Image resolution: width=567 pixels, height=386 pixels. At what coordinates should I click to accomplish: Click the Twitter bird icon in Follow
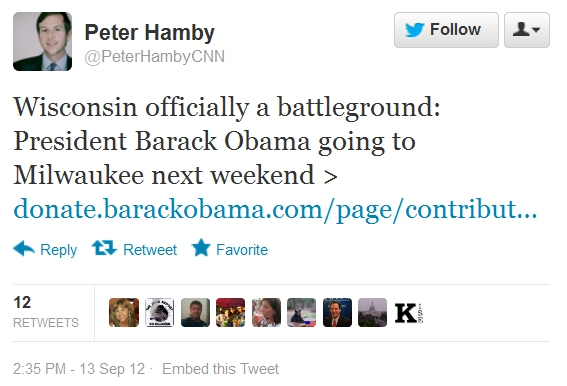[414, 30]
